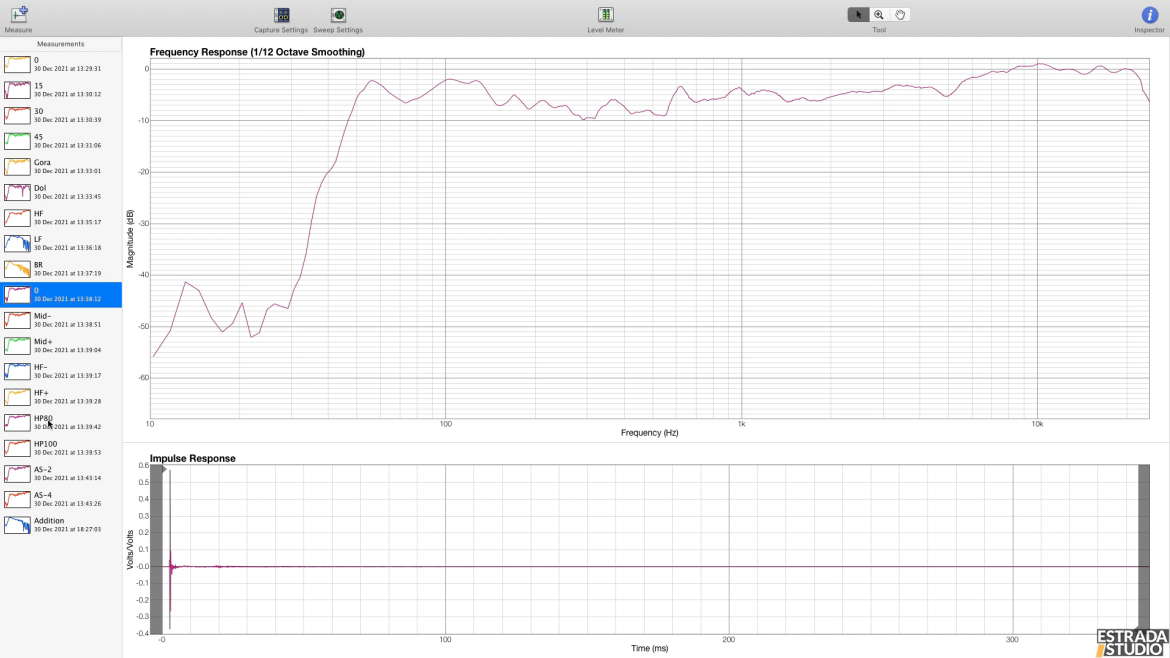Select the HP80 measurement
Screen dimensions: 1170x658
pos(60,422)
